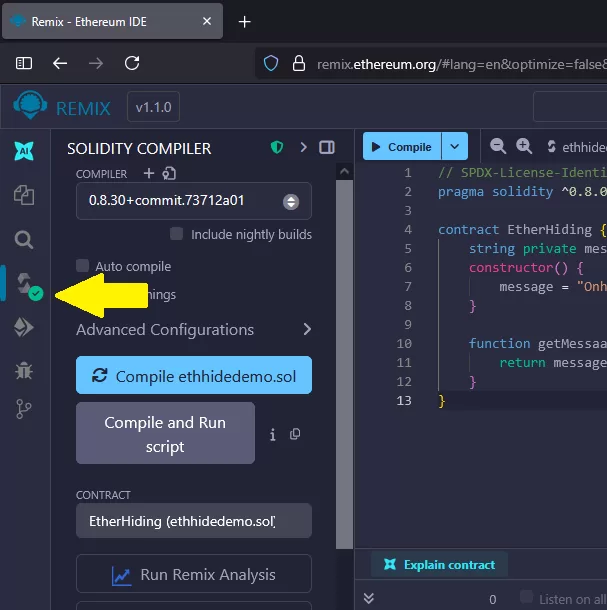This screenshot has width=607, height=610.
Task: Open the Git source control icon
Action: [24, 409]
